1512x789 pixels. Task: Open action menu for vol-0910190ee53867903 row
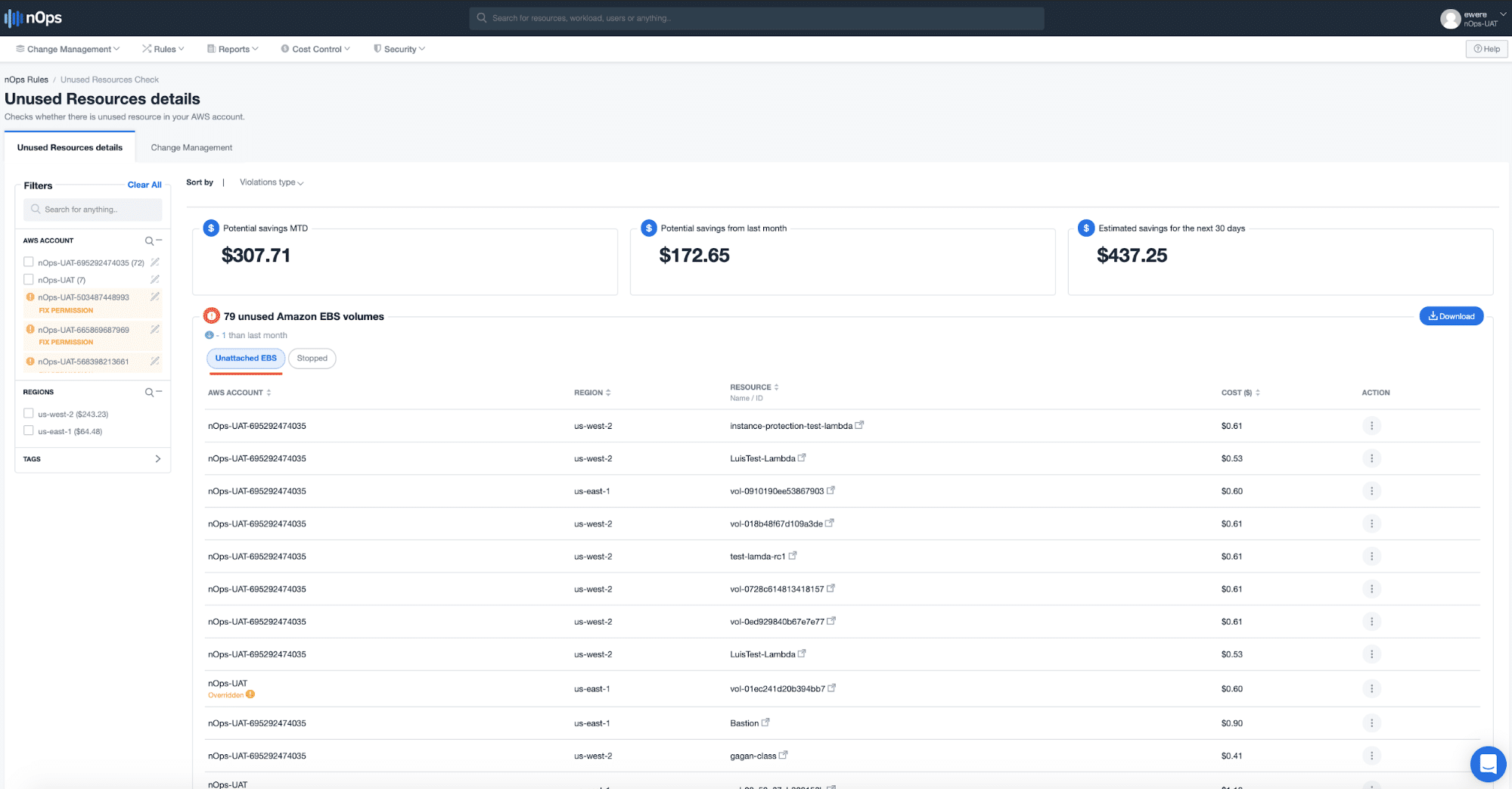pos(1371,491)
